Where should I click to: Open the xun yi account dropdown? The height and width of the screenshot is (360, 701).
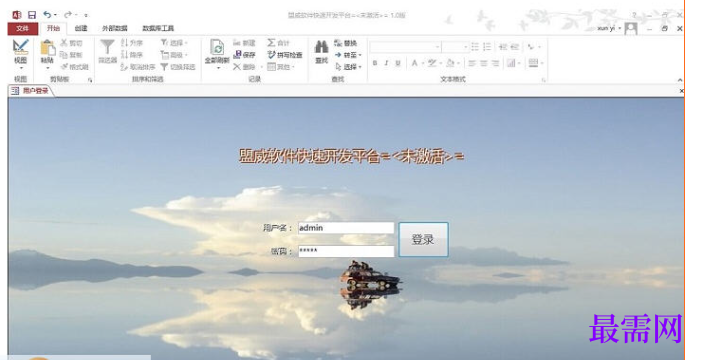tap(609, 28)
